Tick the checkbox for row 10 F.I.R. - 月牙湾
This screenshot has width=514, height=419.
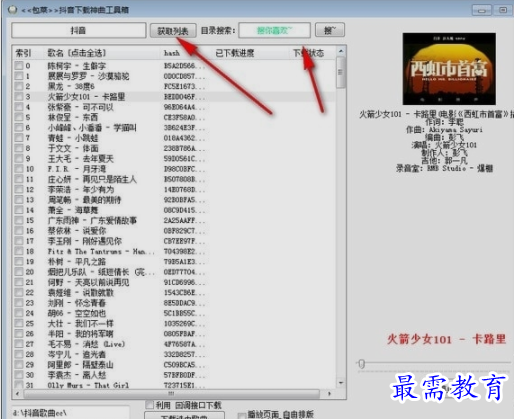pos(19,169)
